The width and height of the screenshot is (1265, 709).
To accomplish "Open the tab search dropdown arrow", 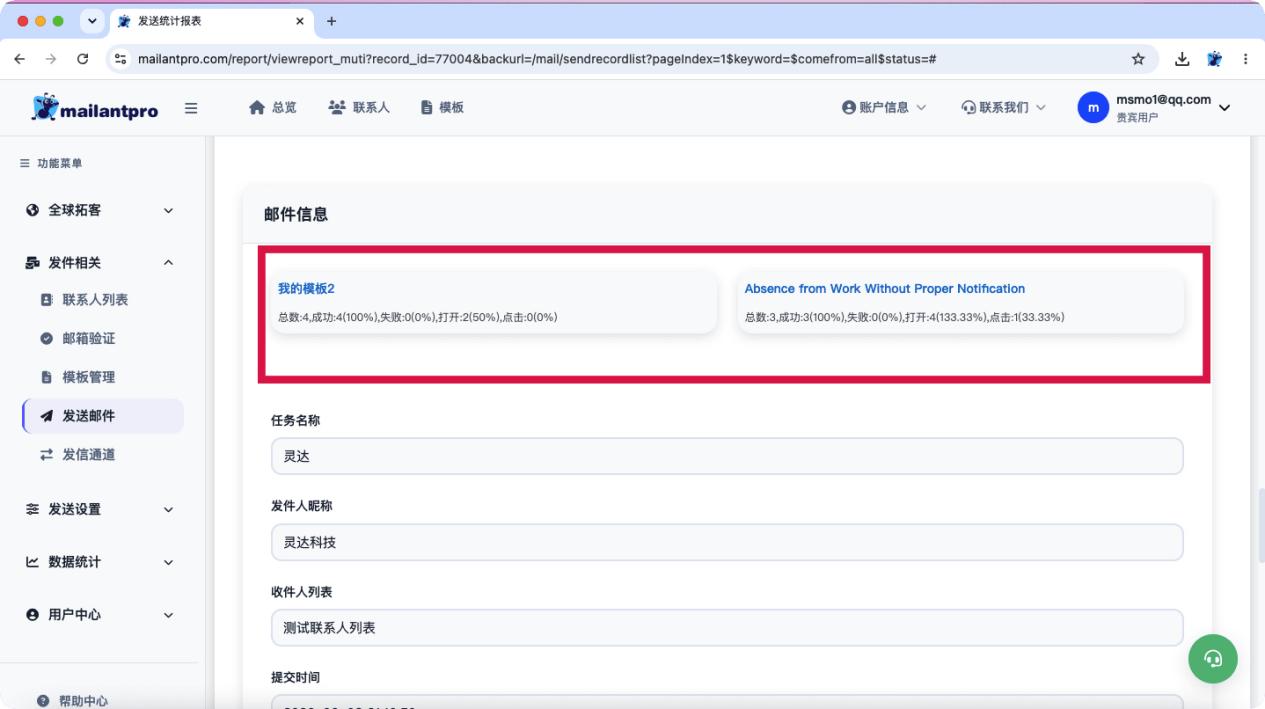I will point(92,21).
